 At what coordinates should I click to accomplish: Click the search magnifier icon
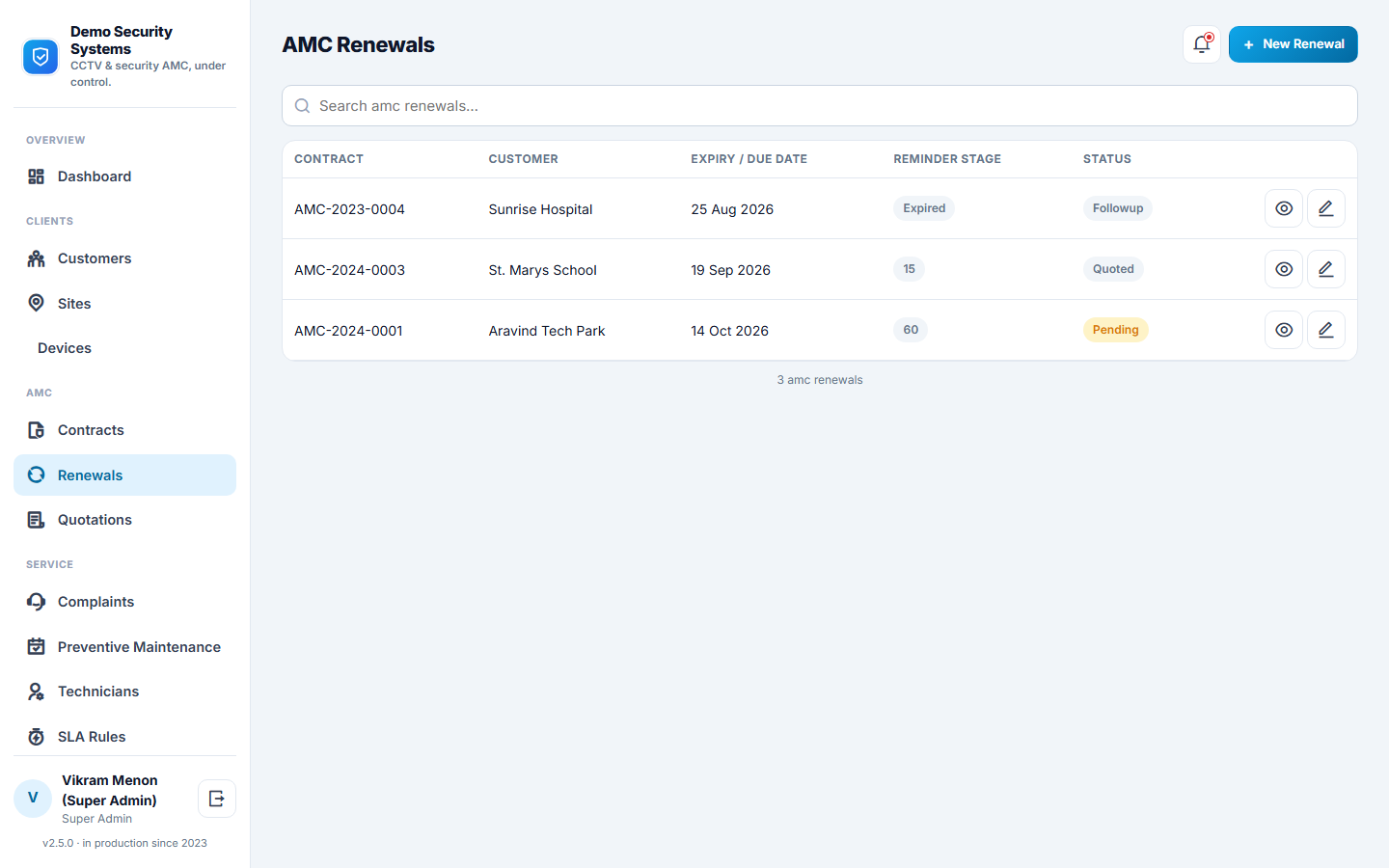coord(302,106)
